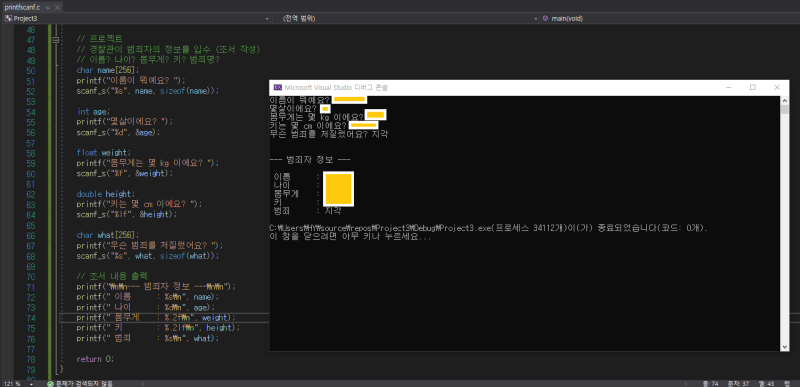This screenshot has height=387, width=800.
Task: Maximize the debug console window
Action: click(x=753, y=87)
